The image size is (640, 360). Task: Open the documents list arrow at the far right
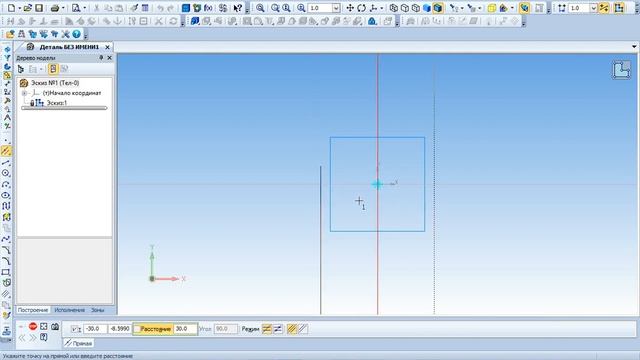coord(634,47)
